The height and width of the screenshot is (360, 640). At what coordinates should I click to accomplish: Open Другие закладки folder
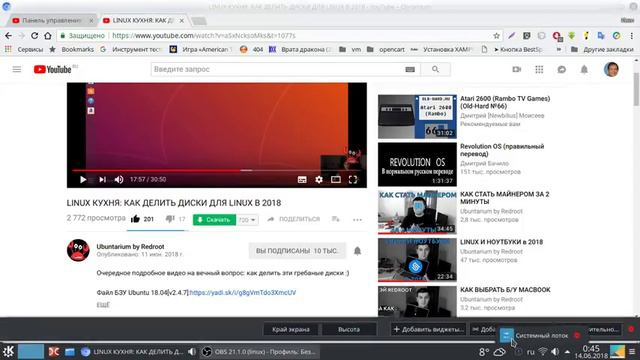[602, 49]
